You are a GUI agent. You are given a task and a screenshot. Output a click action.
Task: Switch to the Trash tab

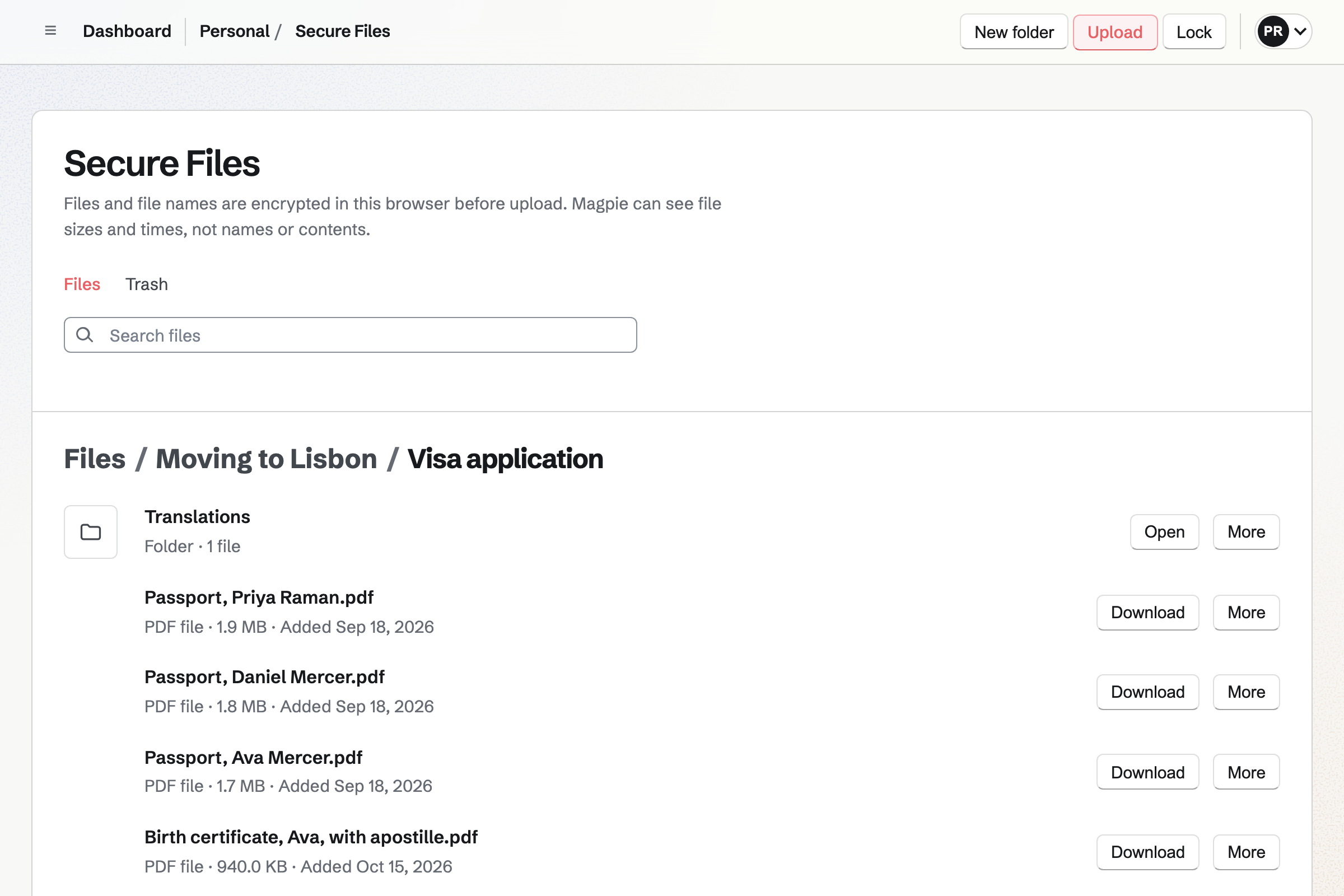[147, 284]
